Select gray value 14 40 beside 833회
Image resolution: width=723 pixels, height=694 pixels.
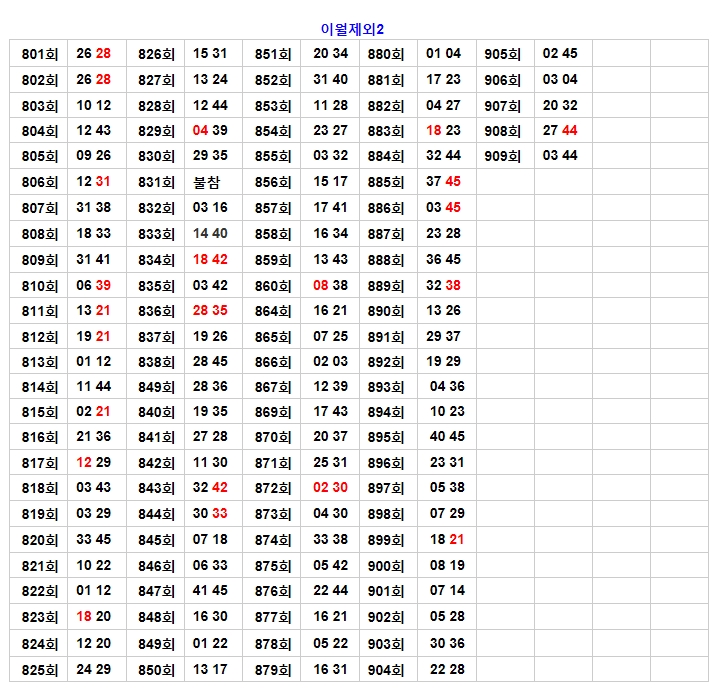pyautogui.click(x=210, y=233)
